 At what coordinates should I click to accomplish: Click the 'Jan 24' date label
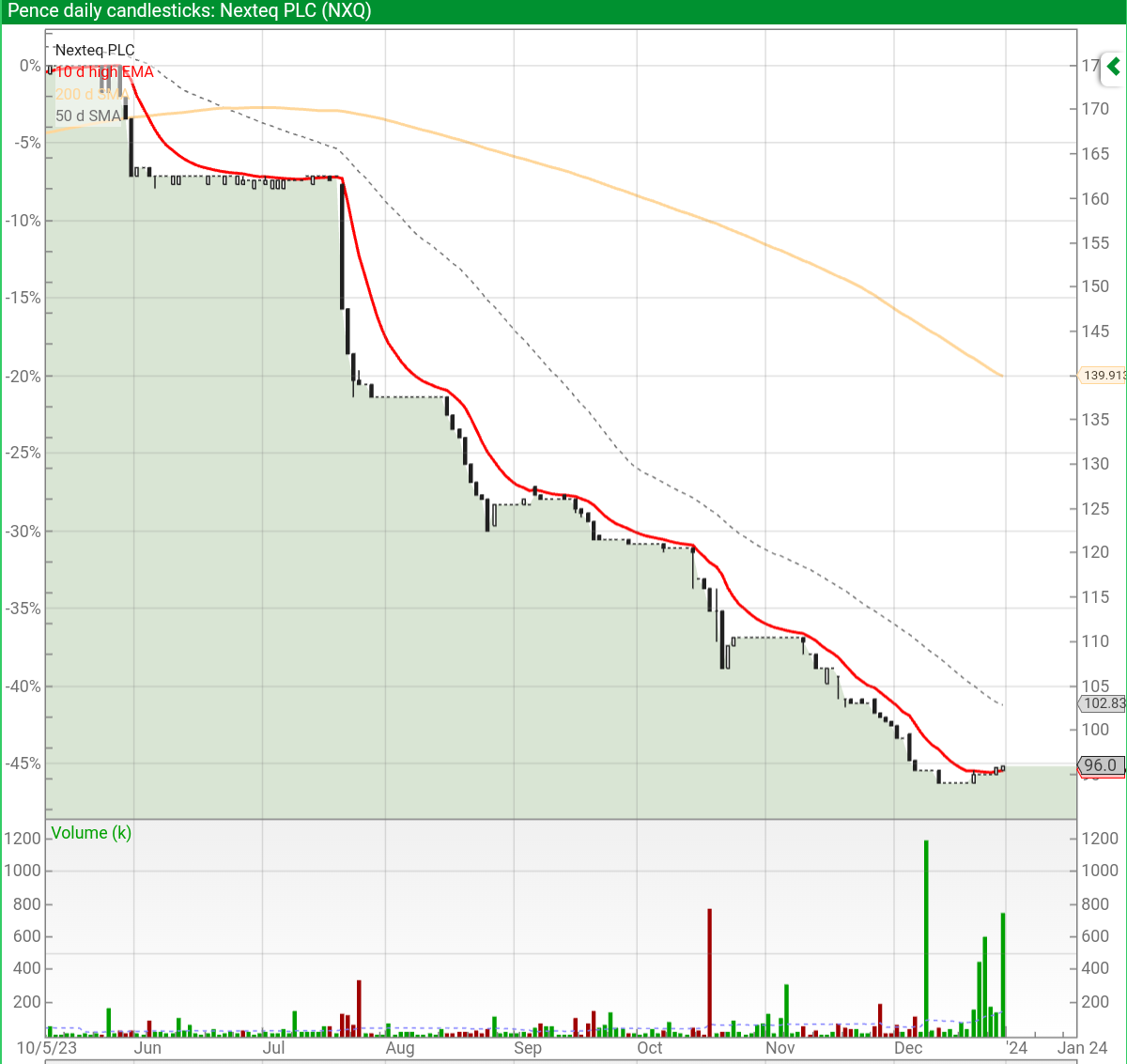click(1083, 1048)
